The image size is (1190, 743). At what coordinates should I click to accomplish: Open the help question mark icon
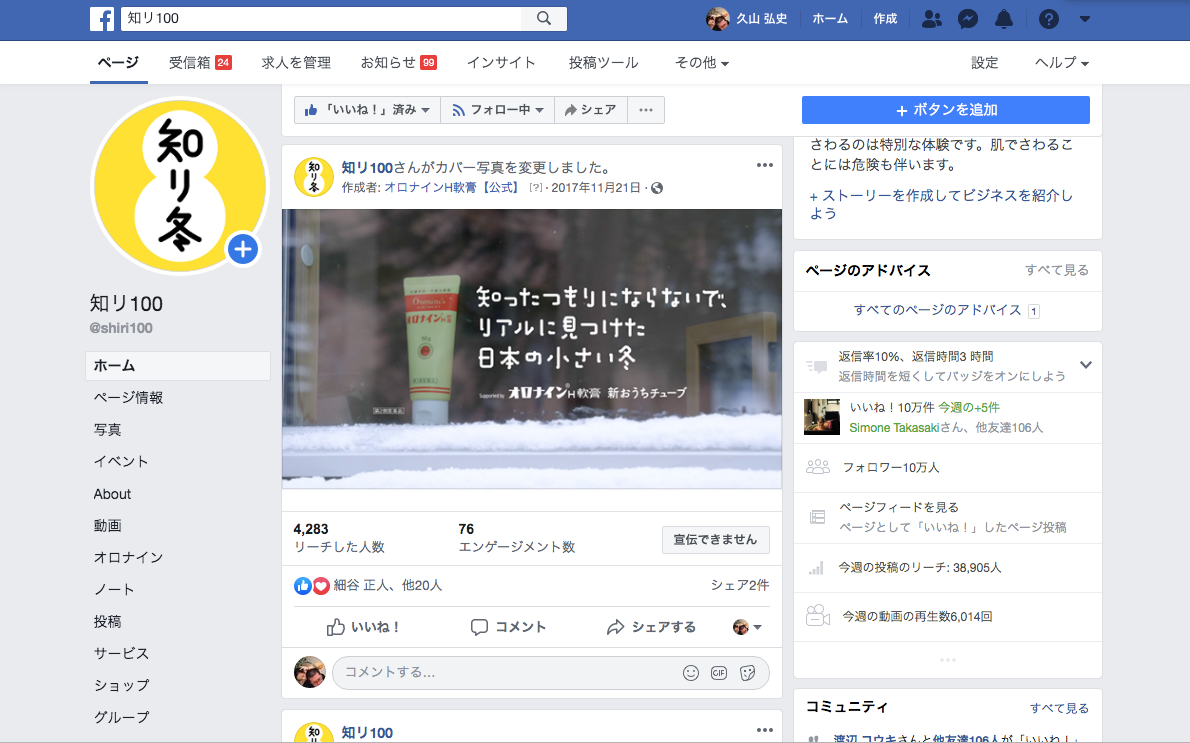1048,19
